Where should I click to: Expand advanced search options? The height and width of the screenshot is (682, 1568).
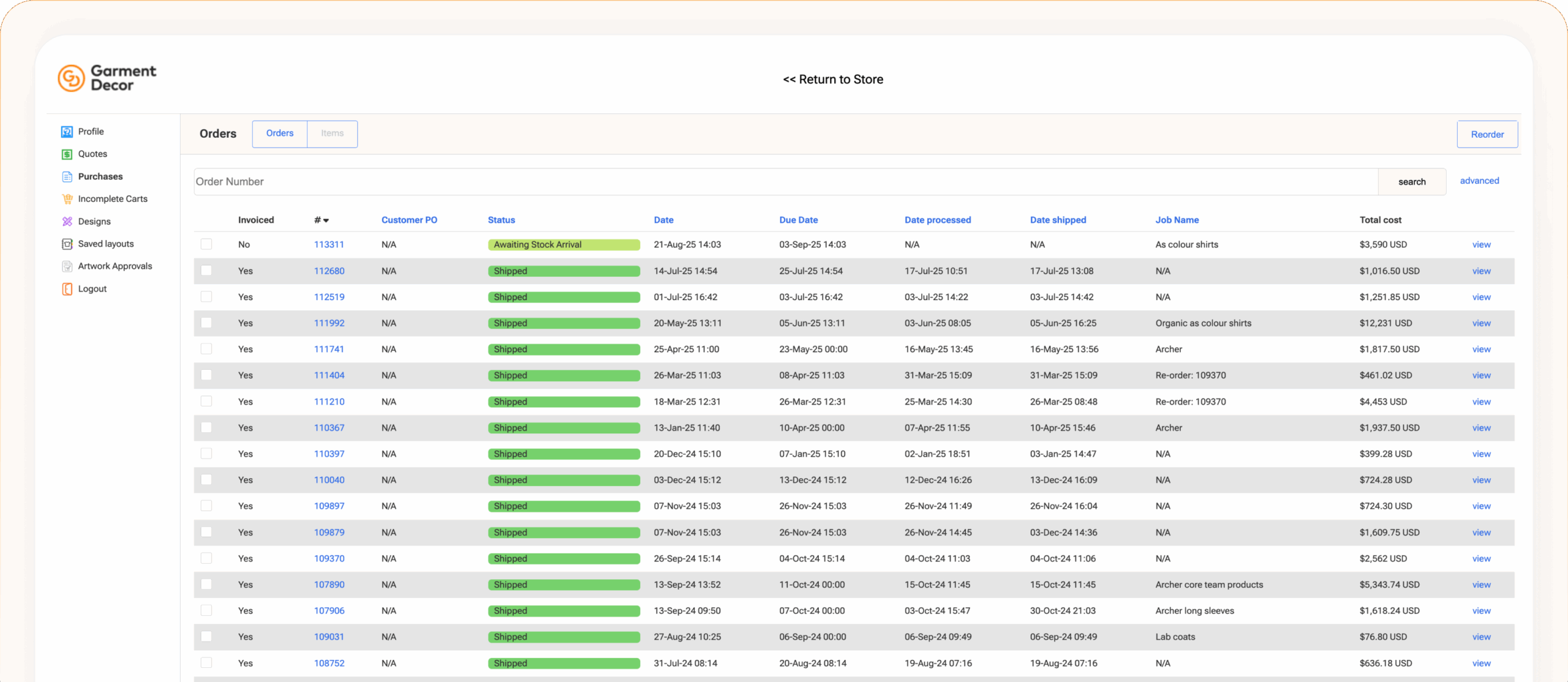click(1479, 181)
